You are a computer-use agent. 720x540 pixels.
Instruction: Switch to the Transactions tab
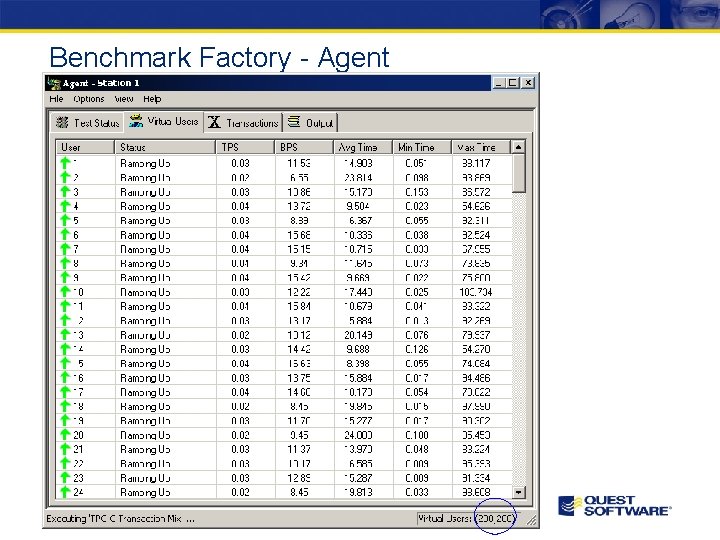243,123
